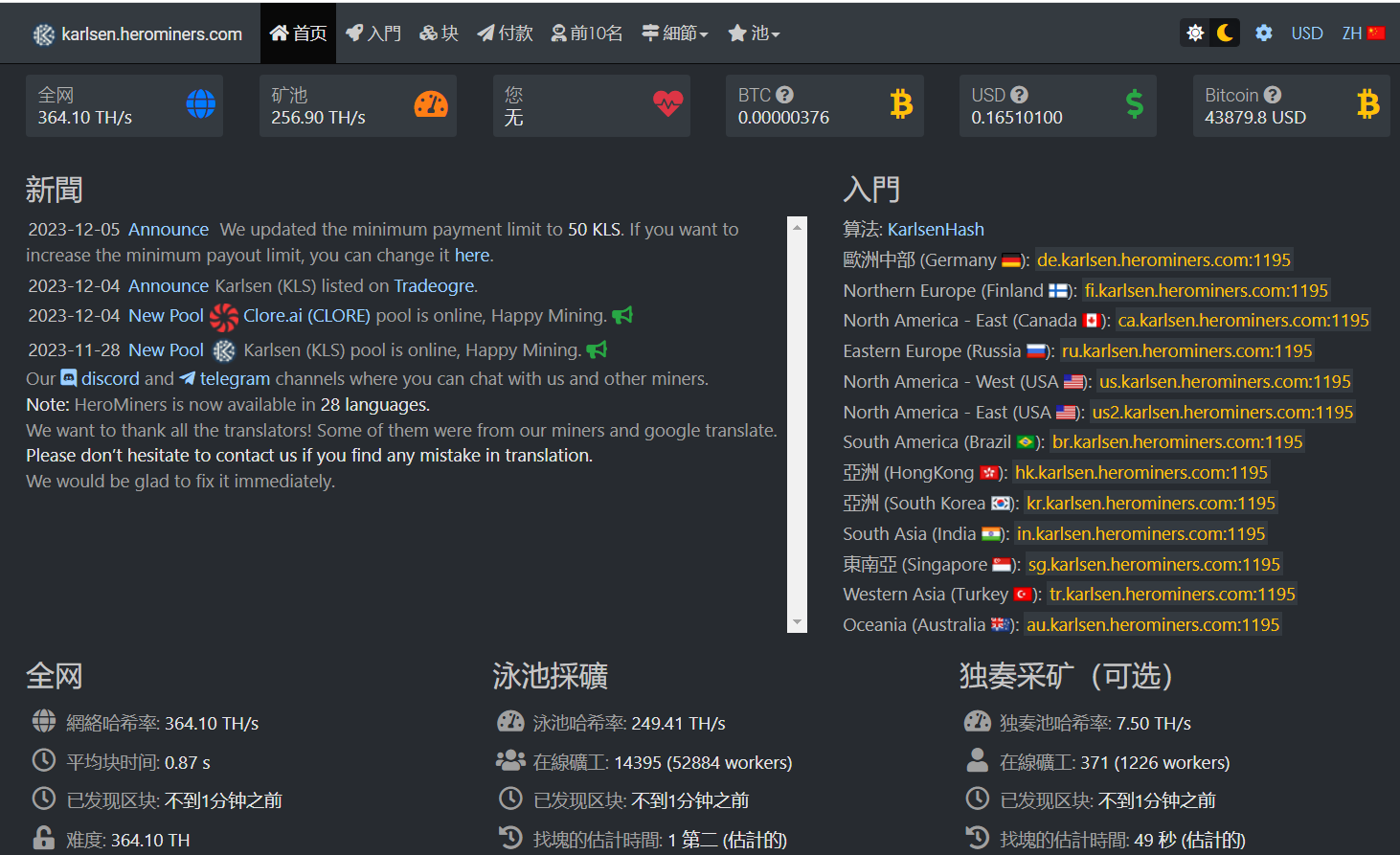Select au.karlsen.herominers.com:1195 Australia server
Viewport: 1400px width, 855px height.
tap(1153, 625)
